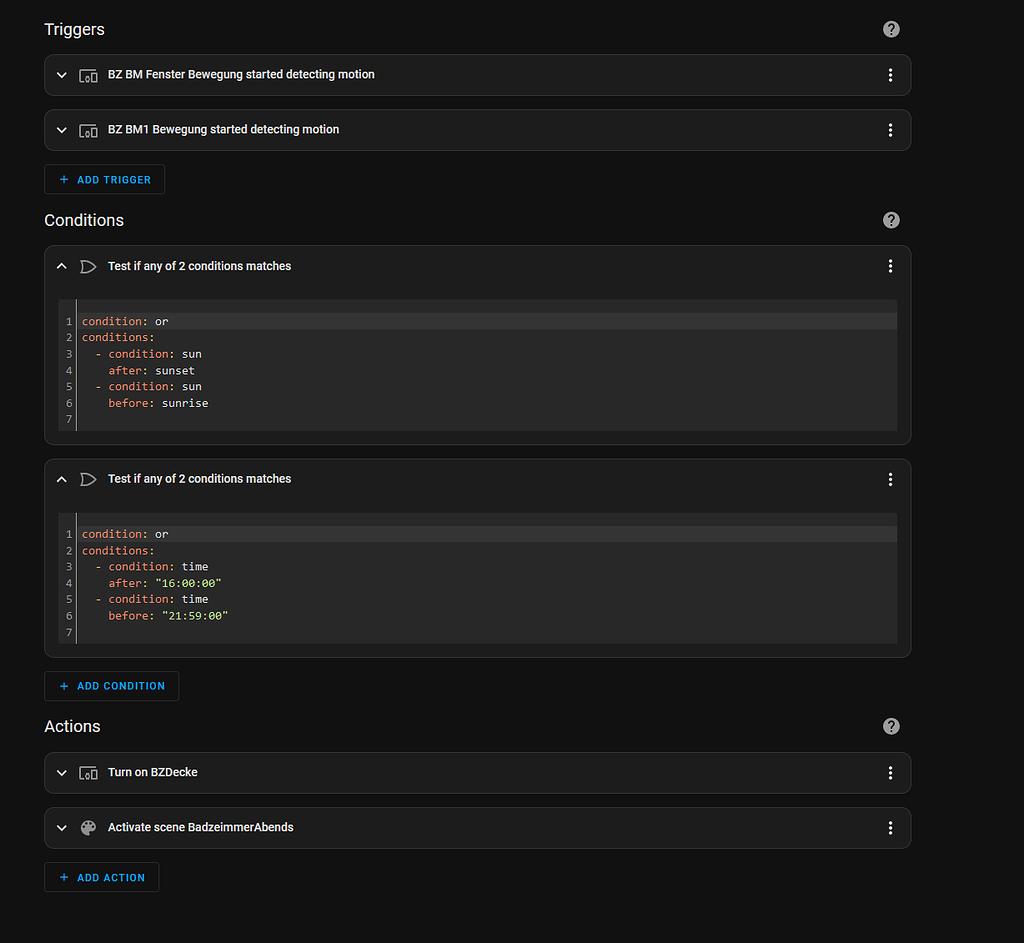Viewport: 1024px width, 943px height.
Task: Expand the Activate scene BadzeimmerAbends action
Action: click(62, 828)
